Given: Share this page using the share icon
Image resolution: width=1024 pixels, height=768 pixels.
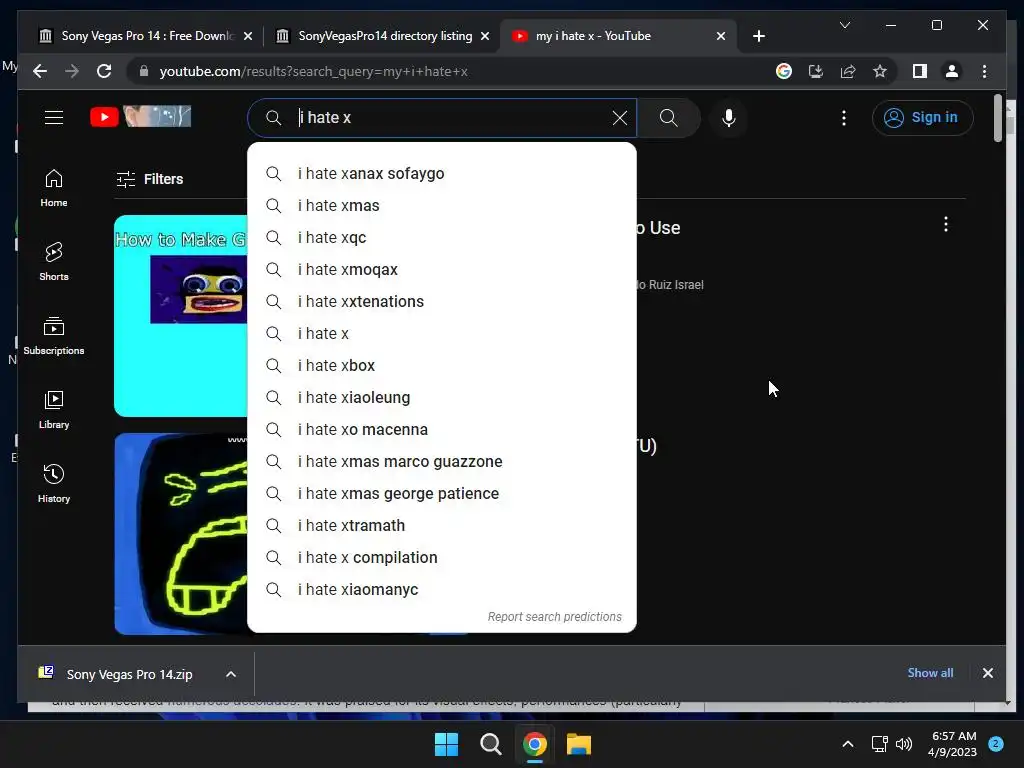Looking at the screenshot, I should coord(848,71).
